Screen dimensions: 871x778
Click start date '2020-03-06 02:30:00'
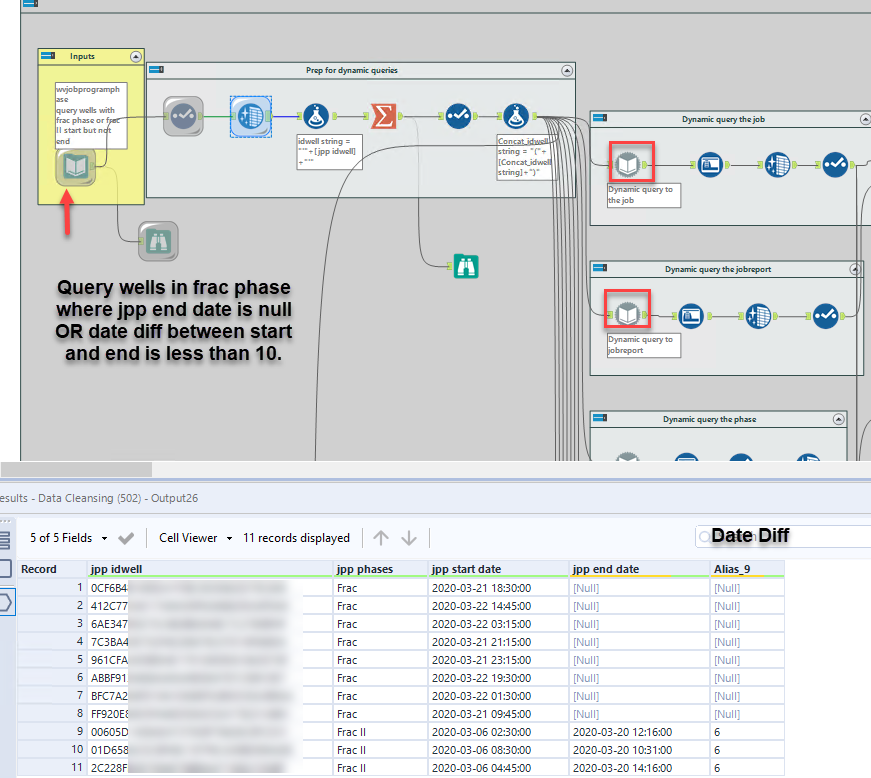coord(499,732)
